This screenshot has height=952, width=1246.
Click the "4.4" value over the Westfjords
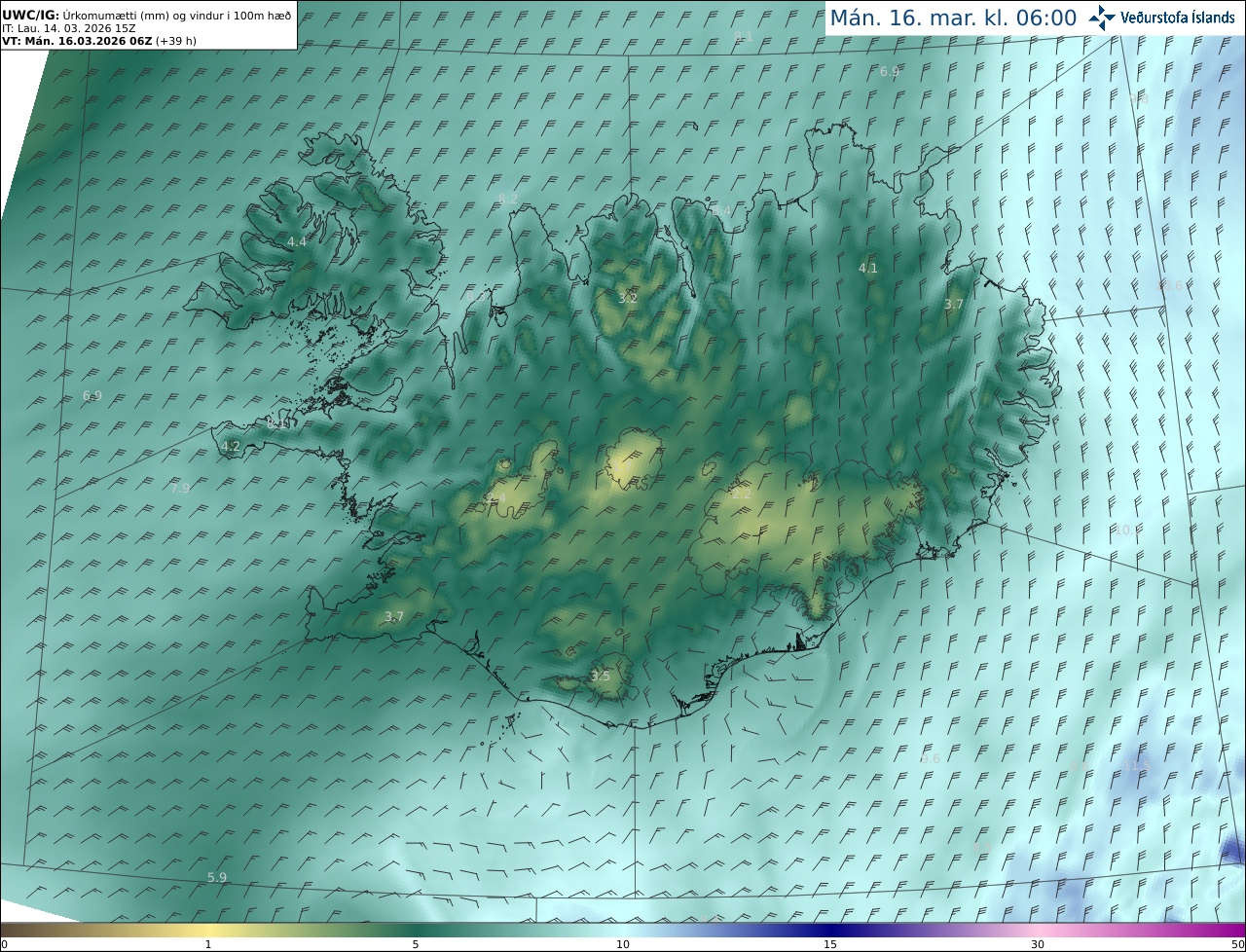[297, 241]
